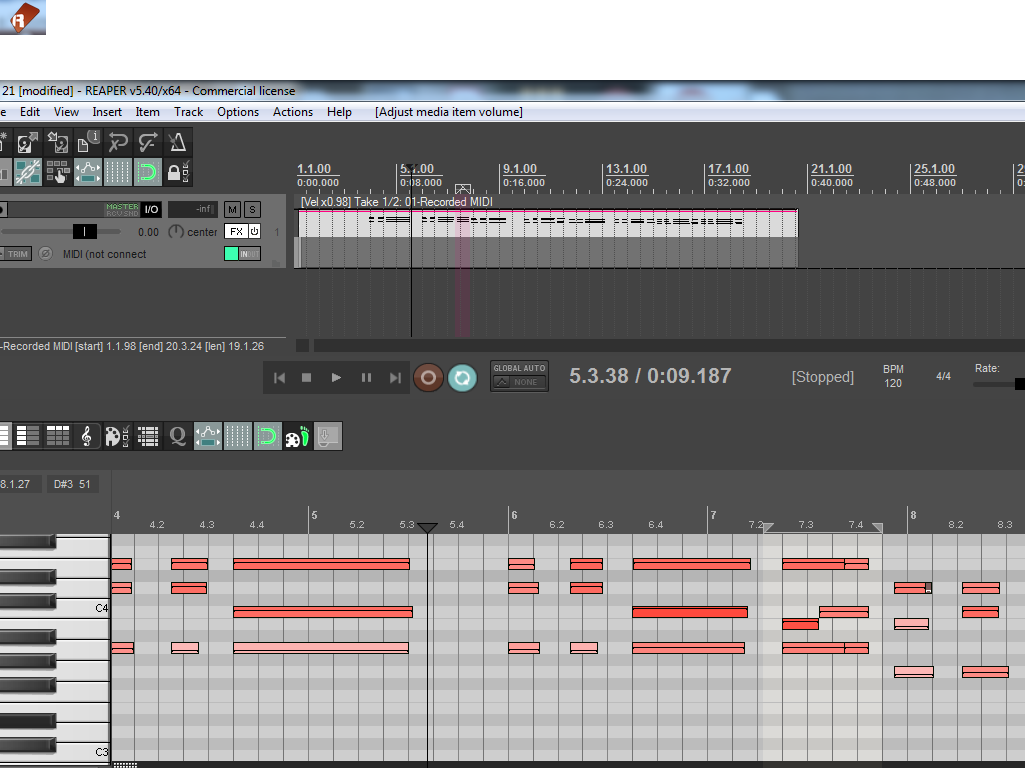The width and height of the screenshot is (1025, 768).
Task: Toggle snap magnet in main toolbar
Action: (148, 172)
